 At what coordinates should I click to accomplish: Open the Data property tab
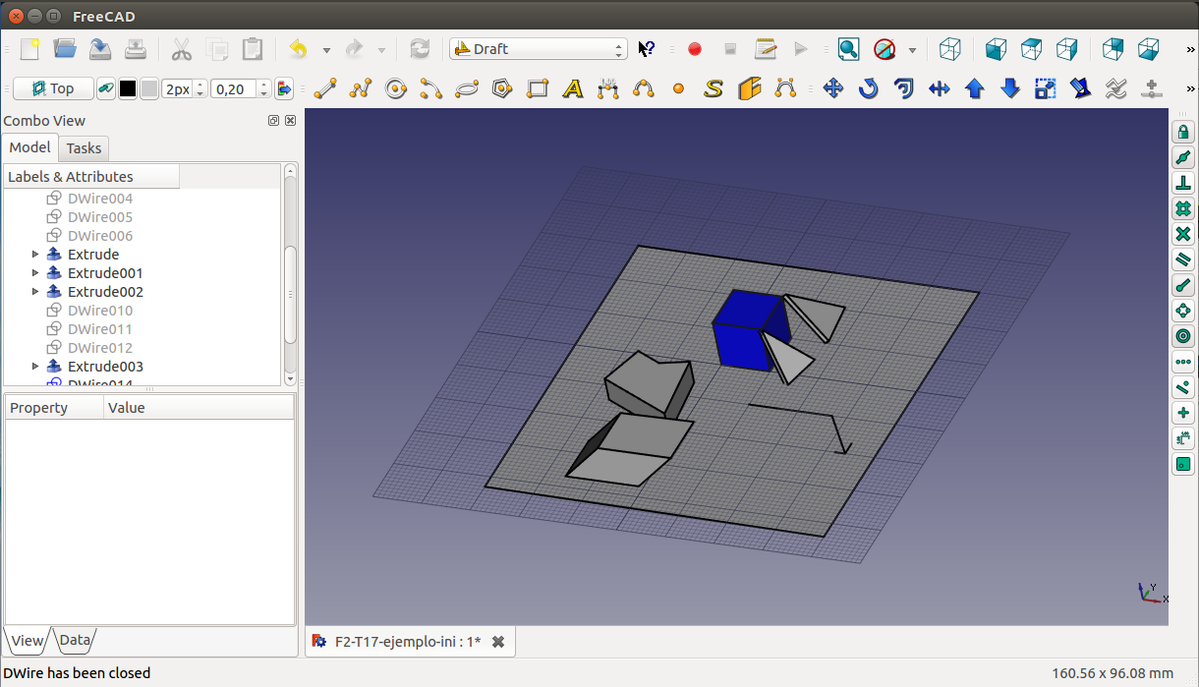click(75, 640)
